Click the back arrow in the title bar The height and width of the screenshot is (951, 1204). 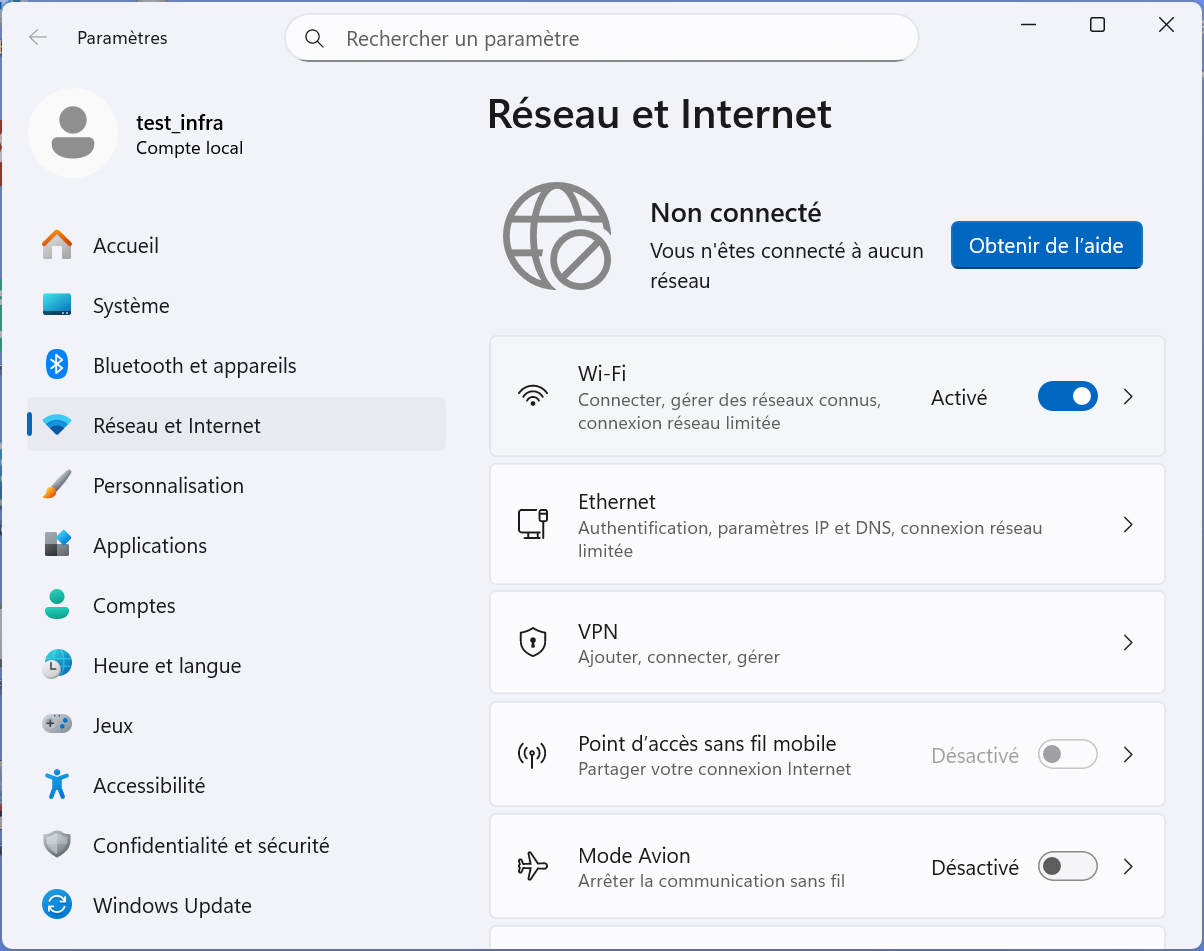(38, 38)
